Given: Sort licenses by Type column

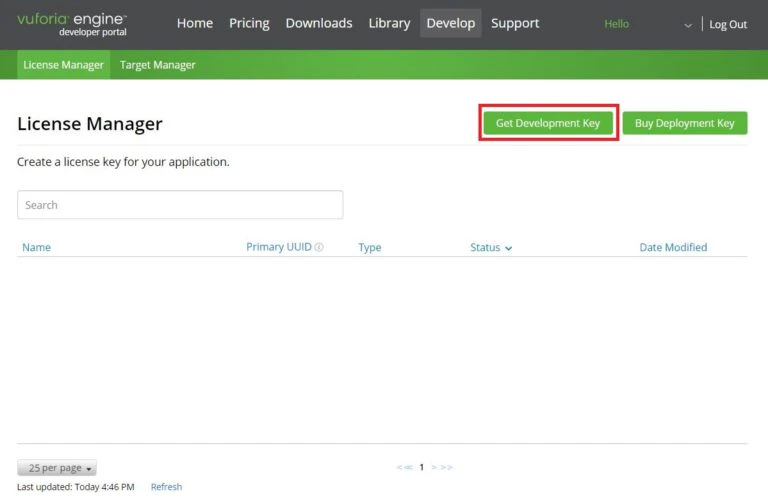Looking at the screenshot, I should [370, 247].
